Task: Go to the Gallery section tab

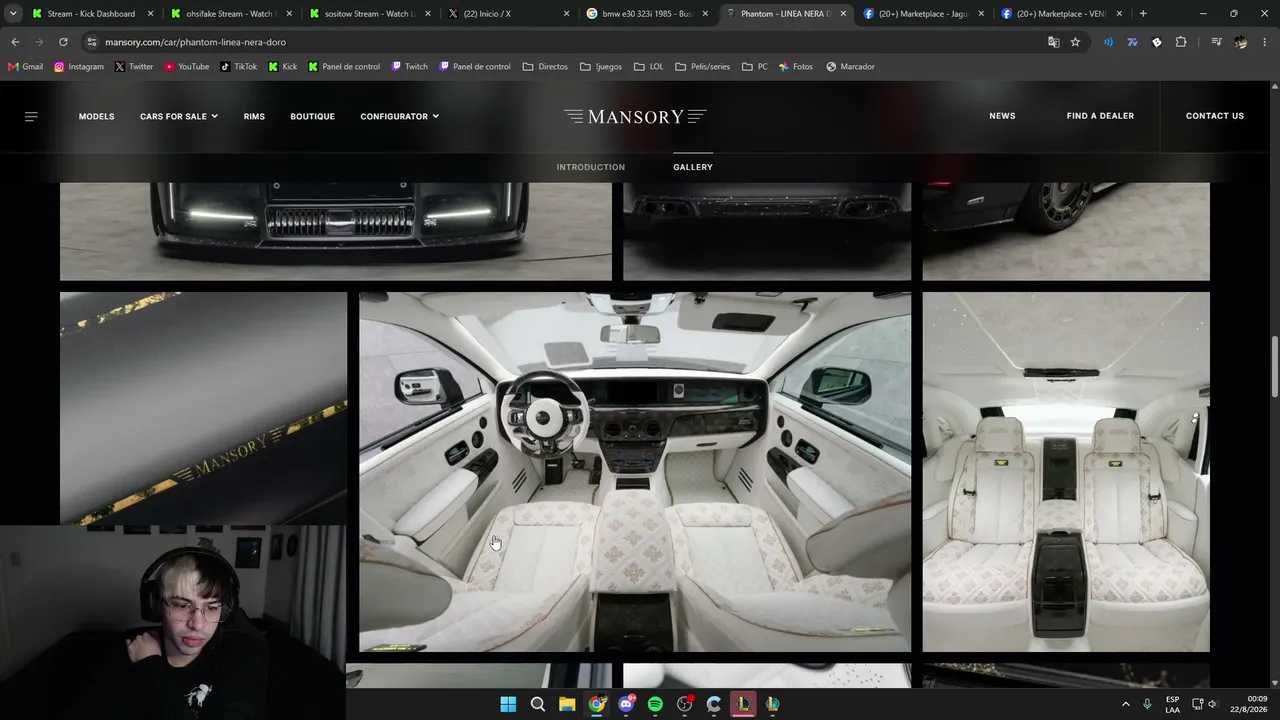Action: (x=693, y=167)
